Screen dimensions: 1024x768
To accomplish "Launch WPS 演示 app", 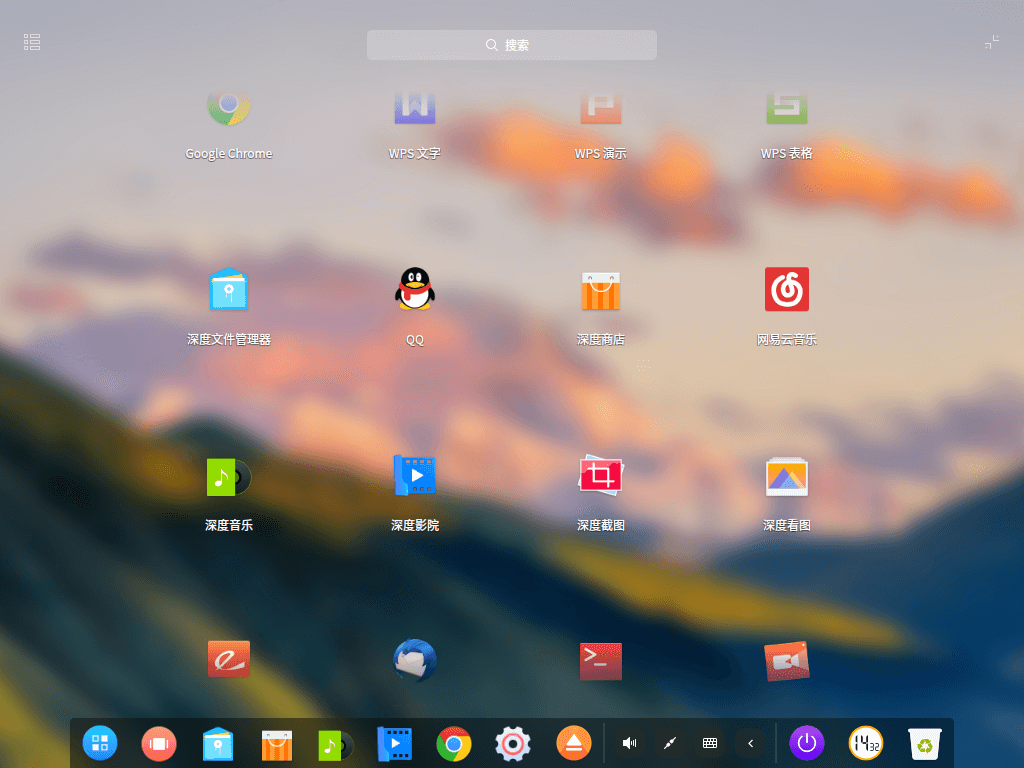I will [601, 109].
